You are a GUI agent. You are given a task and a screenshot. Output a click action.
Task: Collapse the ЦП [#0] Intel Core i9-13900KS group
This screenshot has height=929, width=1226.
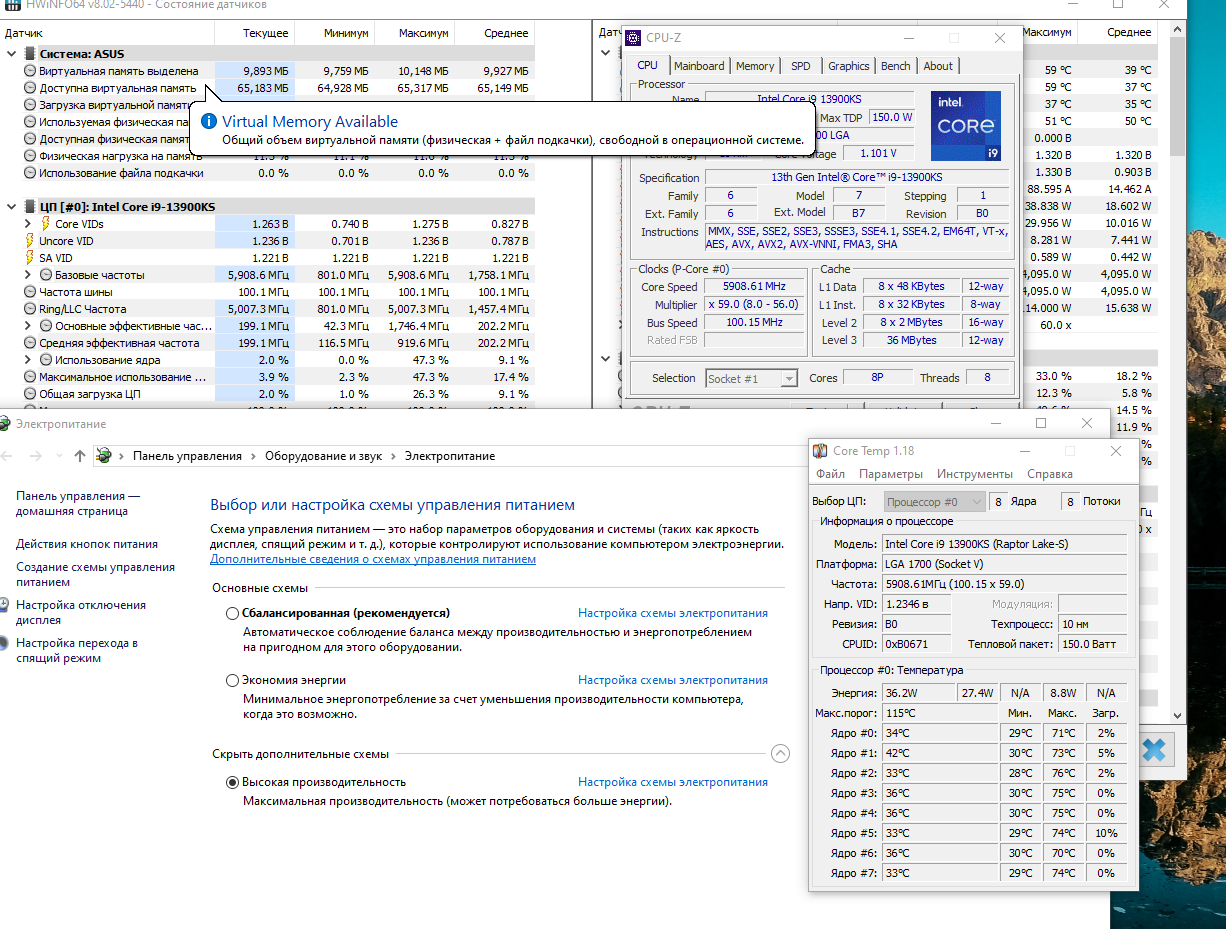tap(11, 207)
